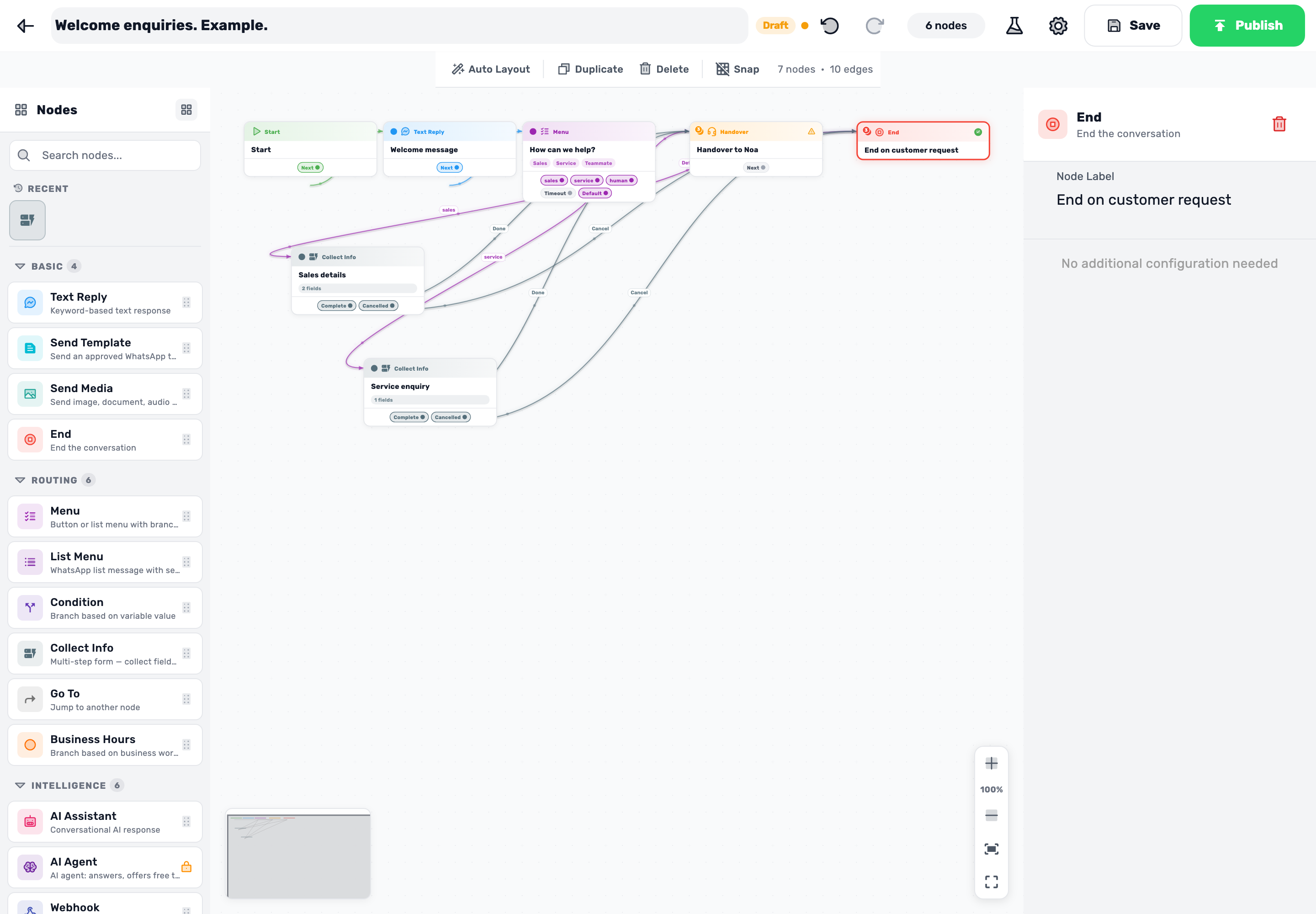This screenshot has width=1316, height=914.
Task: Click the Draft status badge
Action: click(775, 25)
